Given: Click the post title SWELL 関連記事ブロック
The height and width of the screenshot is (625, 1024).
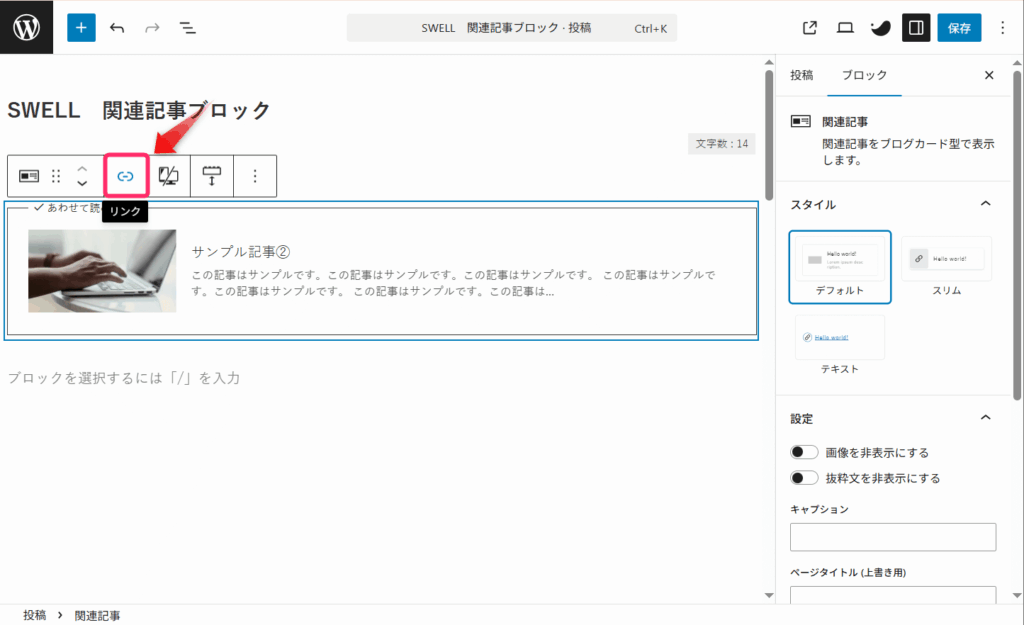Looking at the screenshot, I should tap(138, 110).
